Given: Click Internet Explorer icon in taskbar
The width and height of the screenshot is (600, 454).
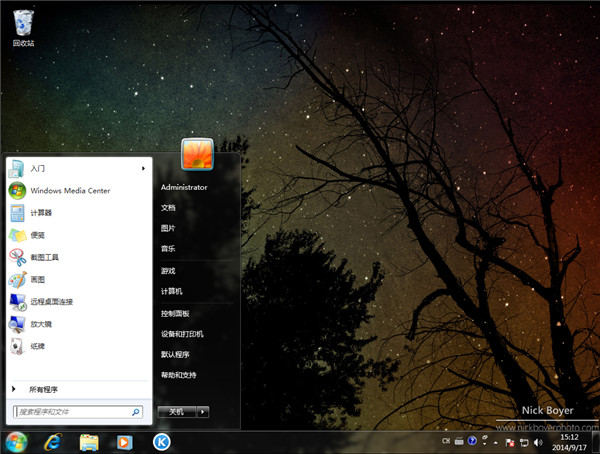Looking at the screenshot, I should click(x=52, y=441).
